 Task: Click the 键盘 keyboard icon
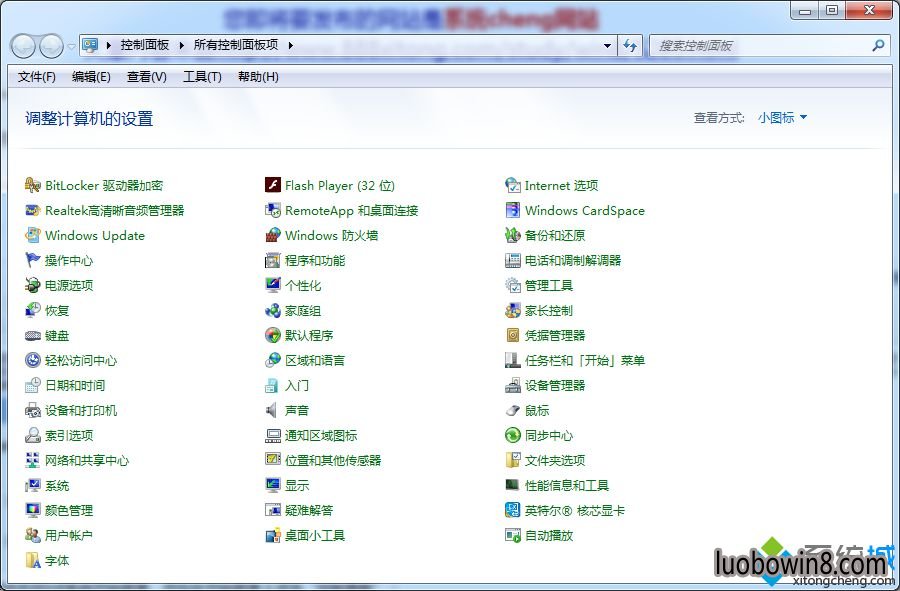(33, 336)
